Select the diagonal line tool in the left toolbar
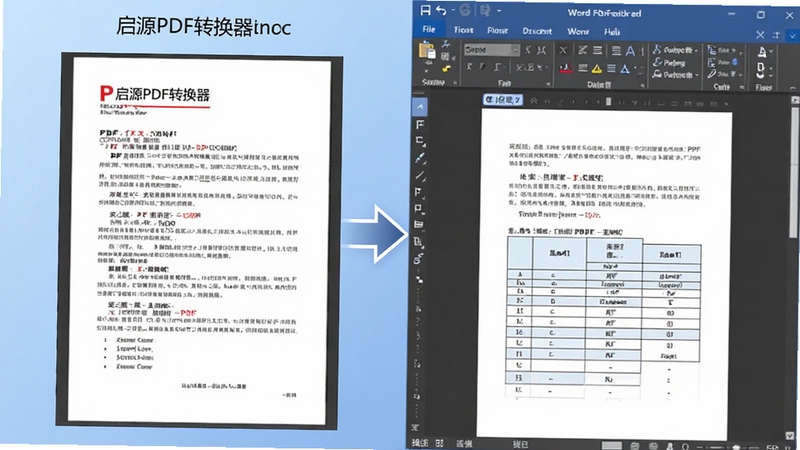 pyautogui.click(x=419, y=176)
